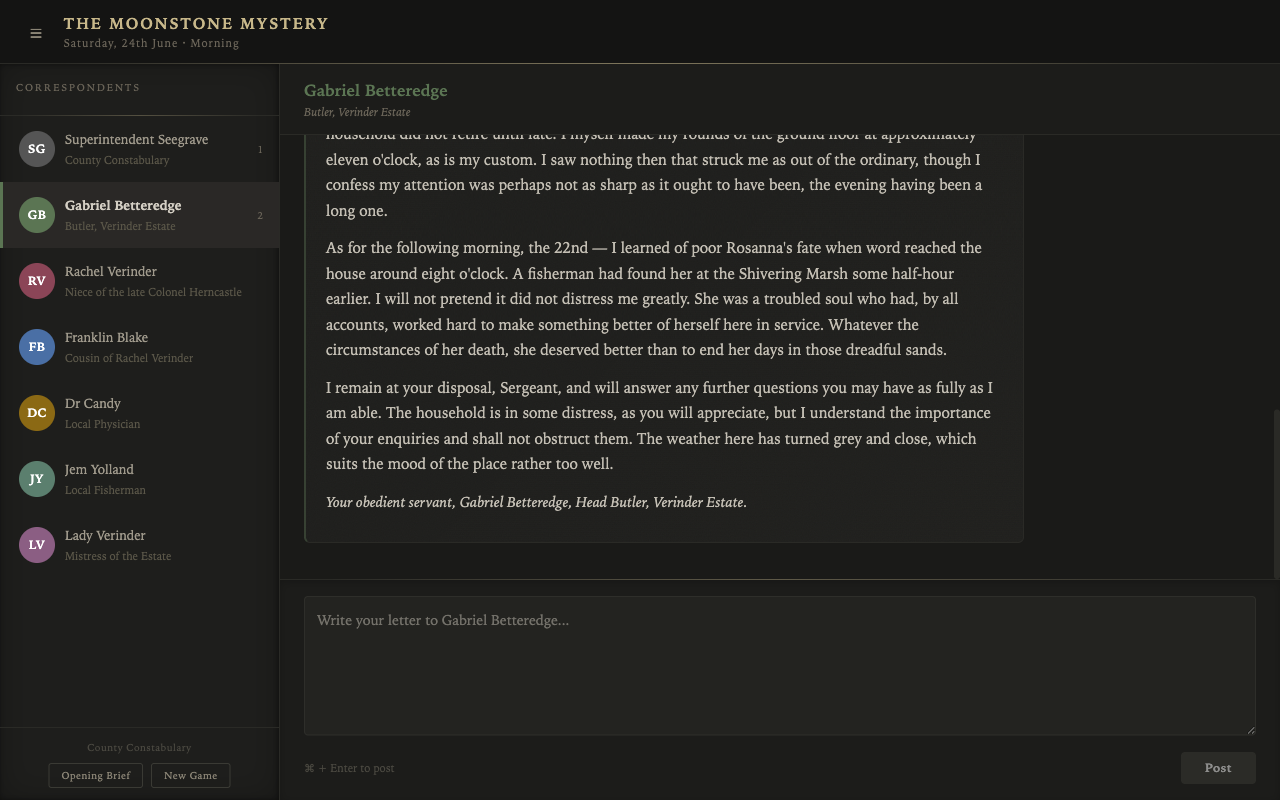Click the SG avatar for Superintendent Seegrave
1280x800 pixels.
click(36, 149)
